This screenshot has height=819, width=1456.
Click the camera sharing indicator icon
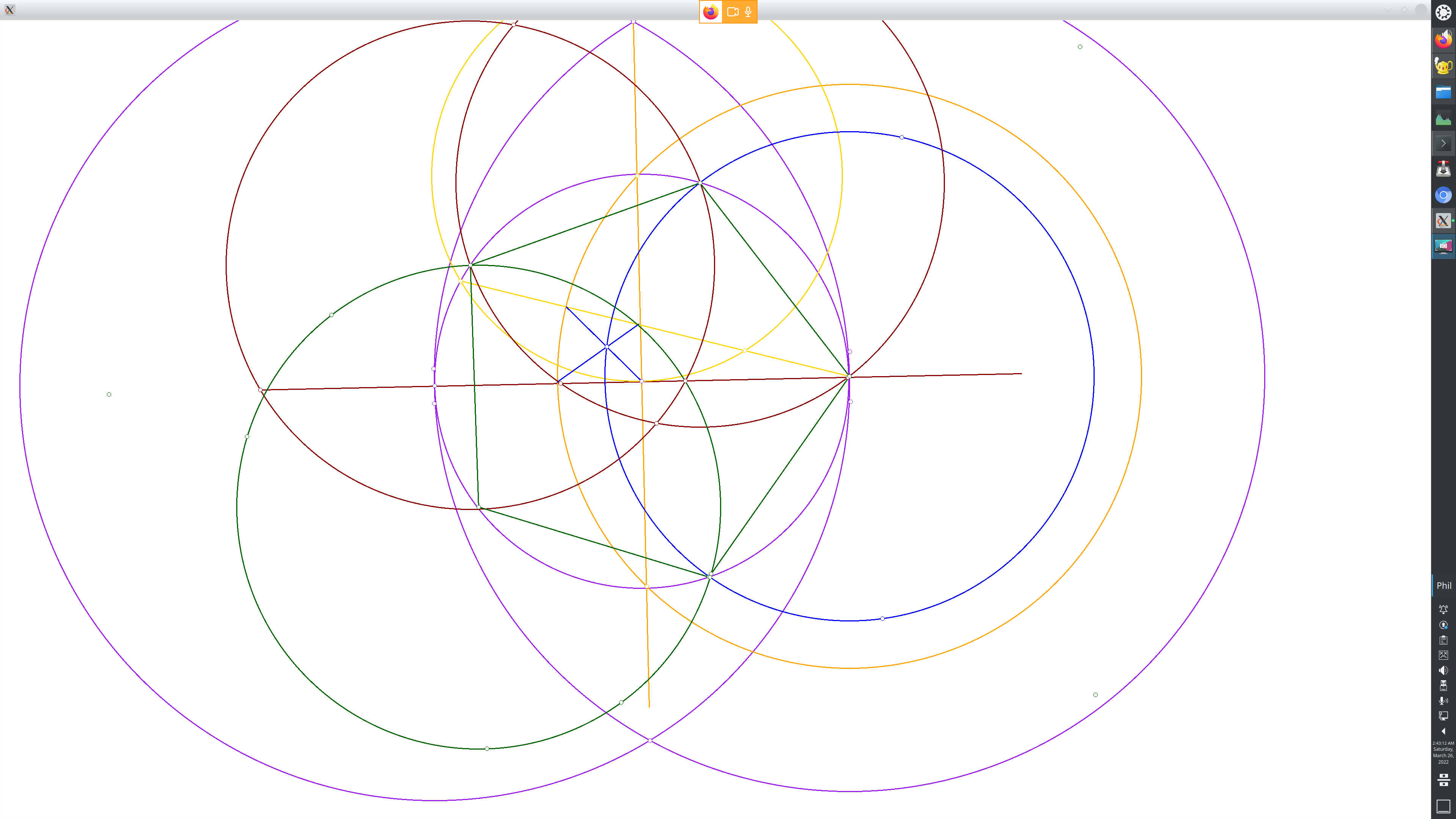pyautogui.click(x=733, y=12)
